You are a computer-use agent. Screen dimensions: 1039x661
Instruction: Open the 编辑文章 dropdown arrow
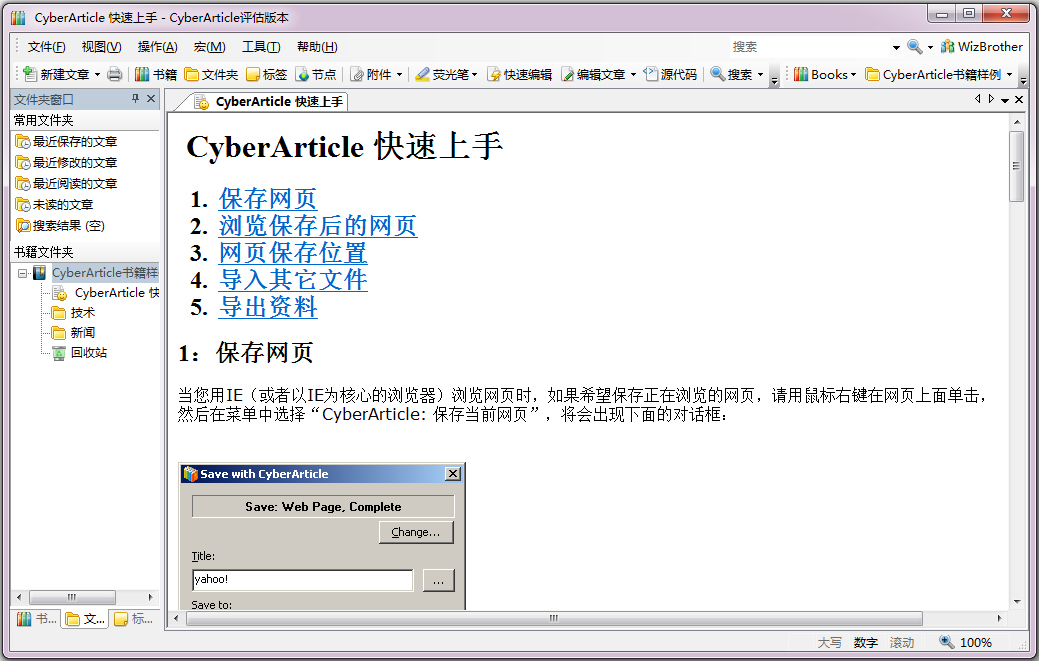pyautogui.click(x=633, y=74)
